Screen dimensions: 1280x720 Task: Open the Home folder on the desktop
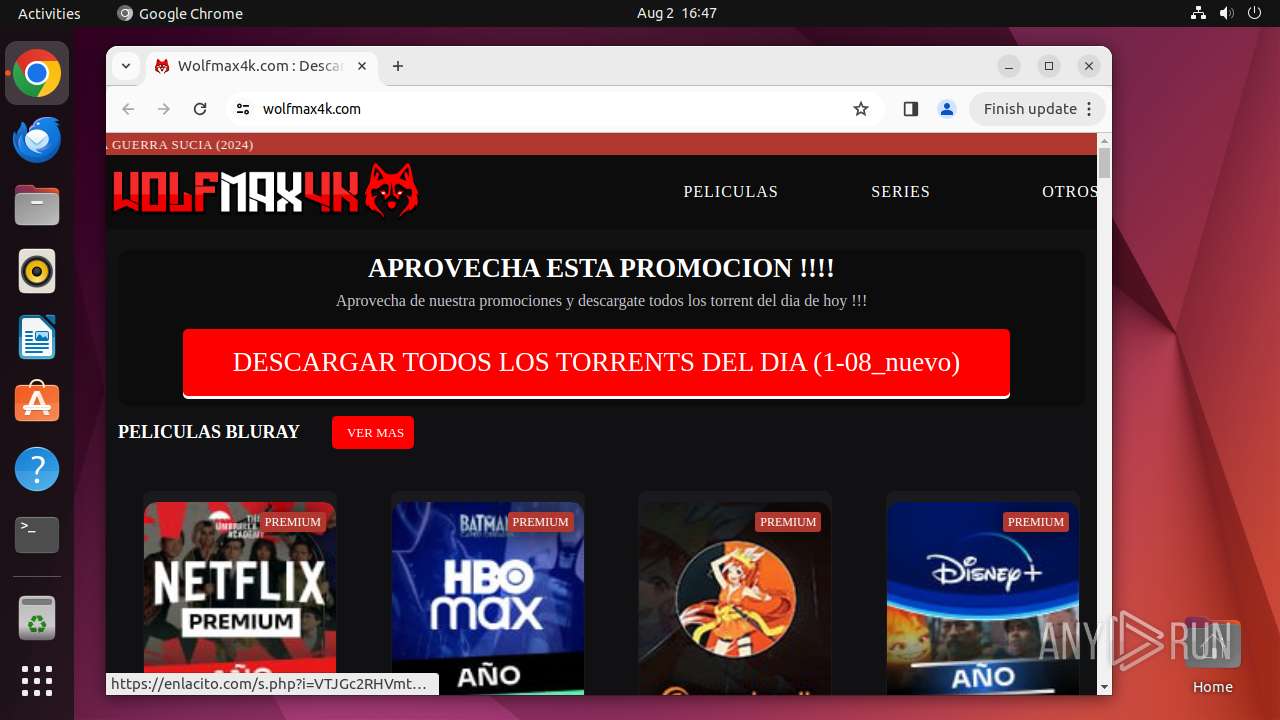click(x=1212, y=656)
